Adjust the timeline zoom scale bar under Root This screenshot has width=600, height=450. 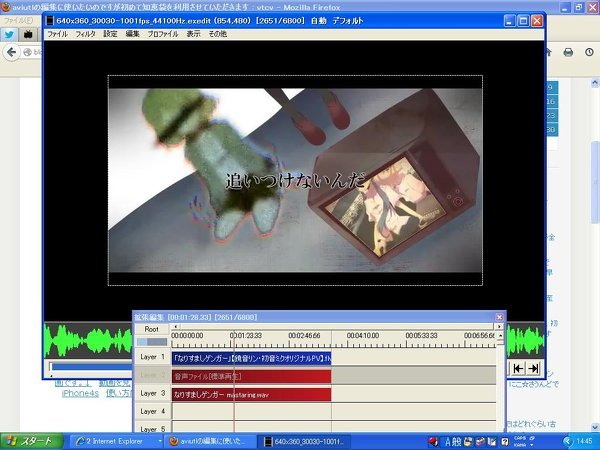[x=152, y=342]
